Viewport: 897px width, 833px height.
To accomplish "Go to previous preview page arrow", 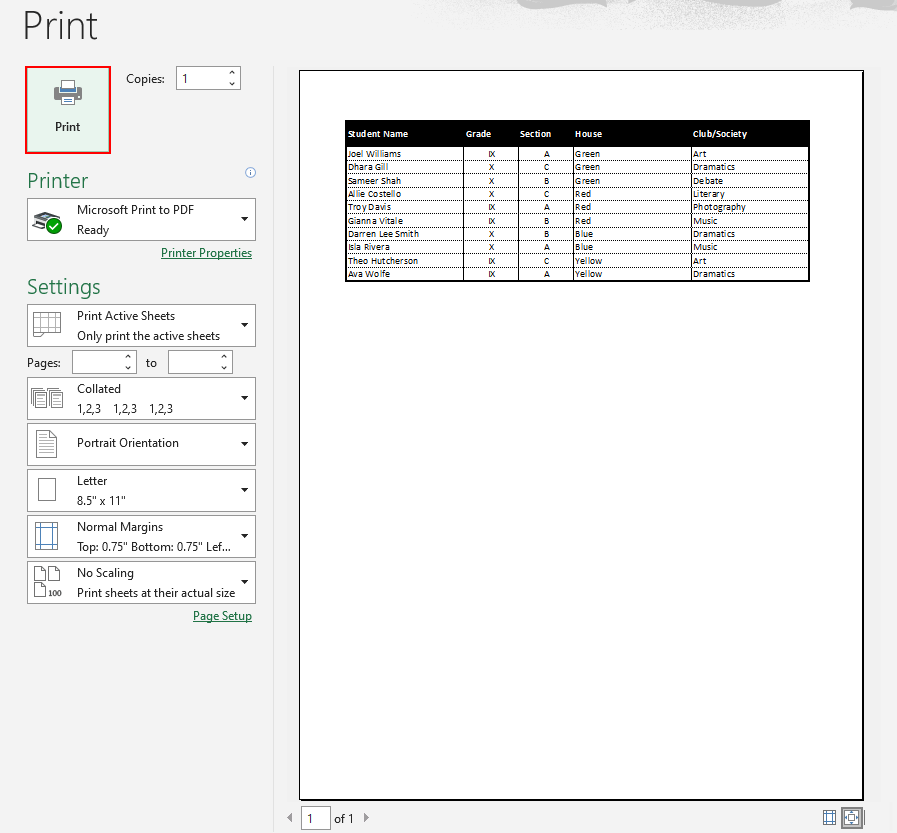I will tap(291, 818).
